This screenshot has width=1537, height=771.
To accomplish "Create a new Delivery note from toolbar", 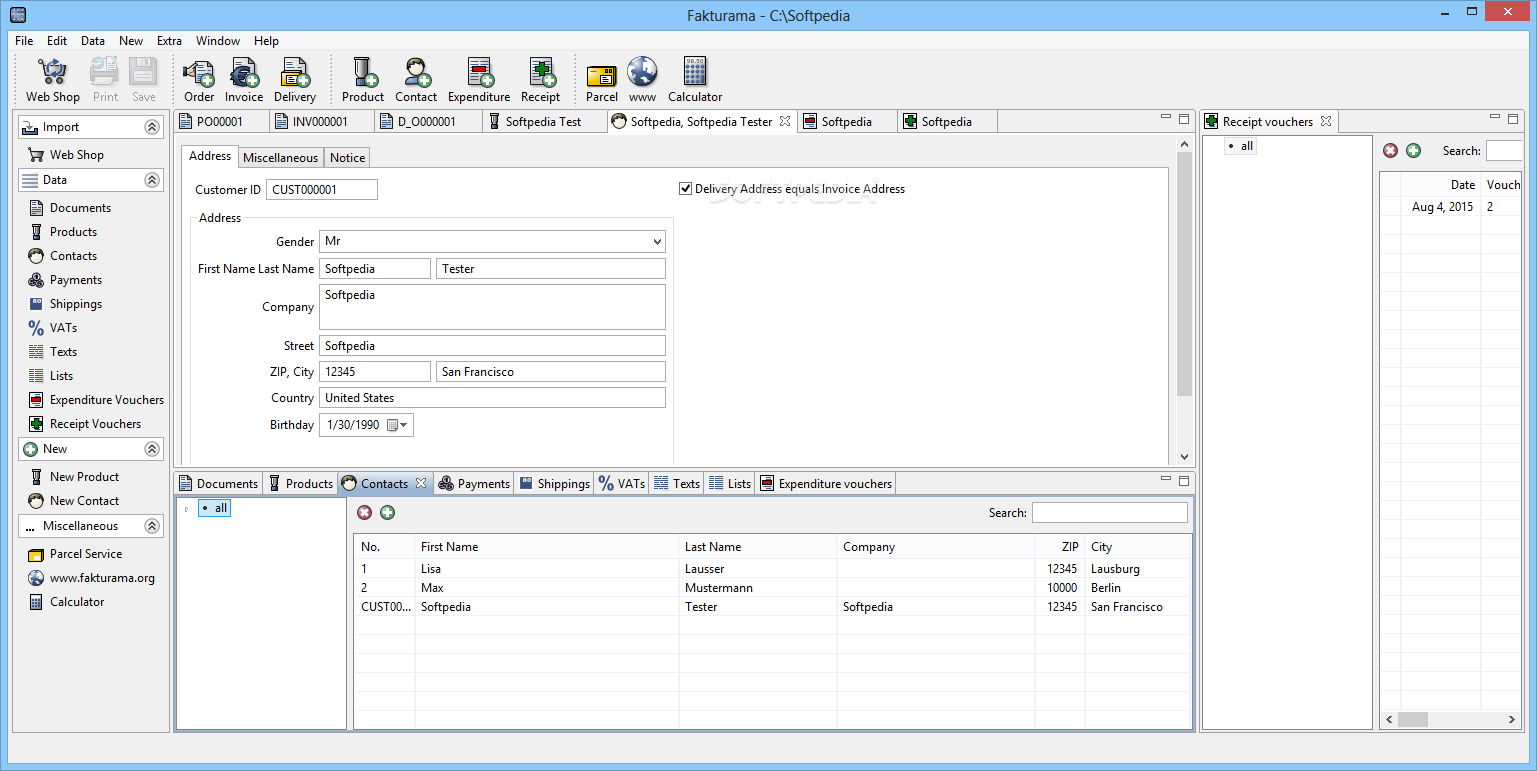I will coord(295,80).
